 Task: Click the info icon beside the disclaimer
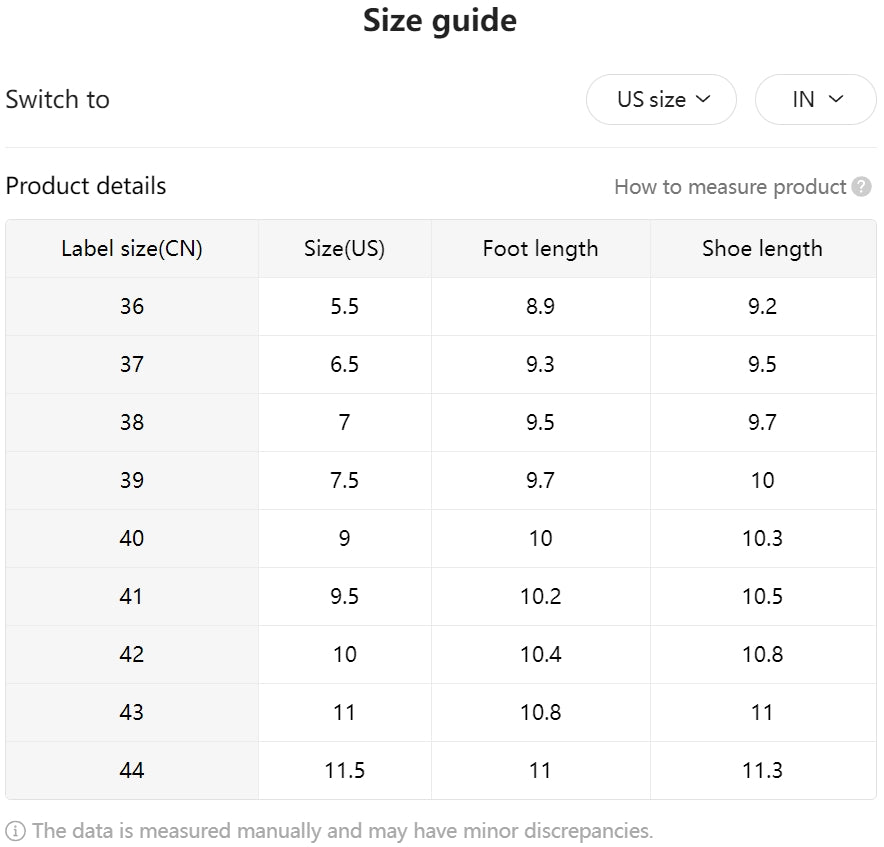click(15, 831)
